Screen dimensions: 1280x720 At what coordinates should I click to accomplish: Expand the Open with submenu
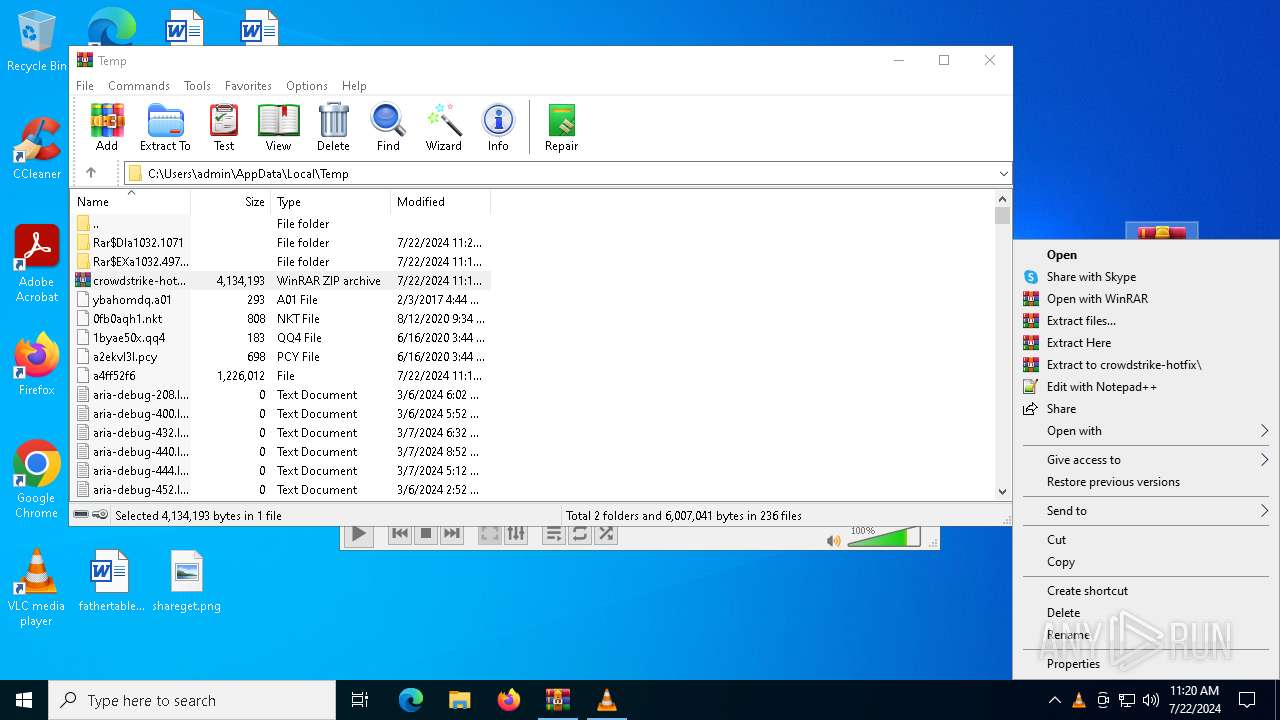(x=1146, y=431)
